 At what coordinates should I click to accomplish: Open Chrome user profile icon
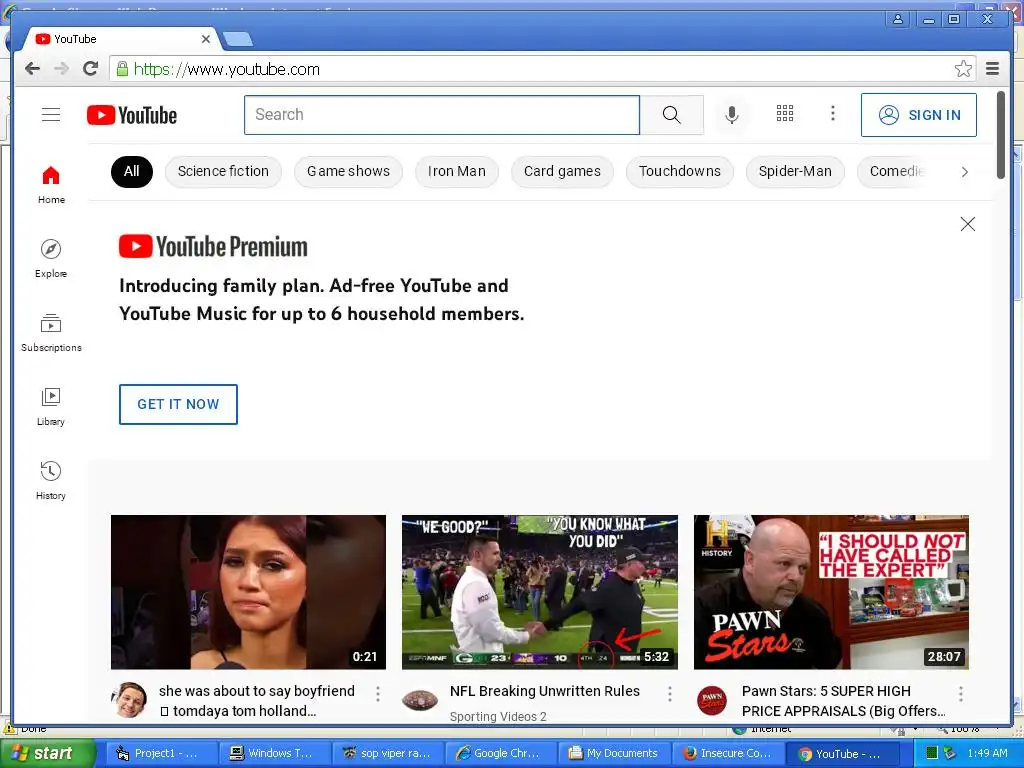pos(898,19)
